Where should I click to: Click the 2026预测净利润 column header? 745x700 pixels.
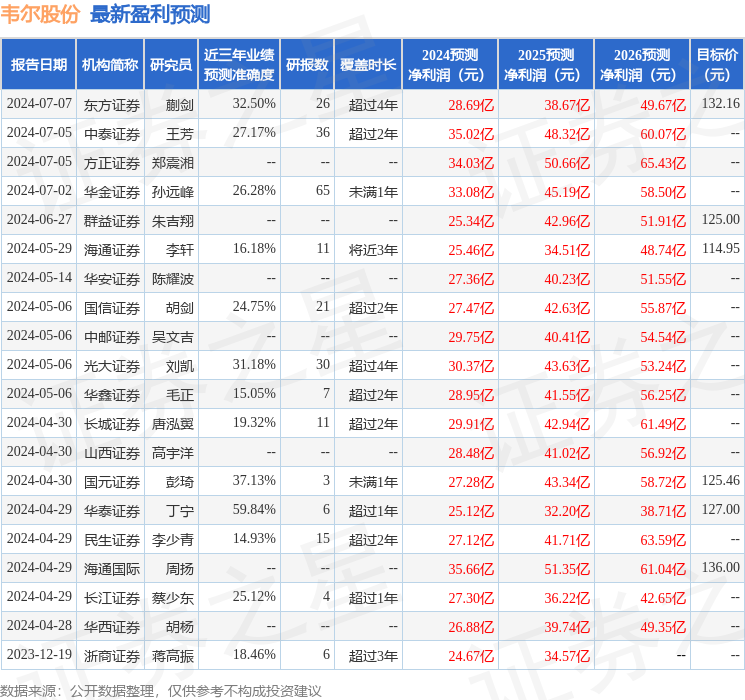642,65
